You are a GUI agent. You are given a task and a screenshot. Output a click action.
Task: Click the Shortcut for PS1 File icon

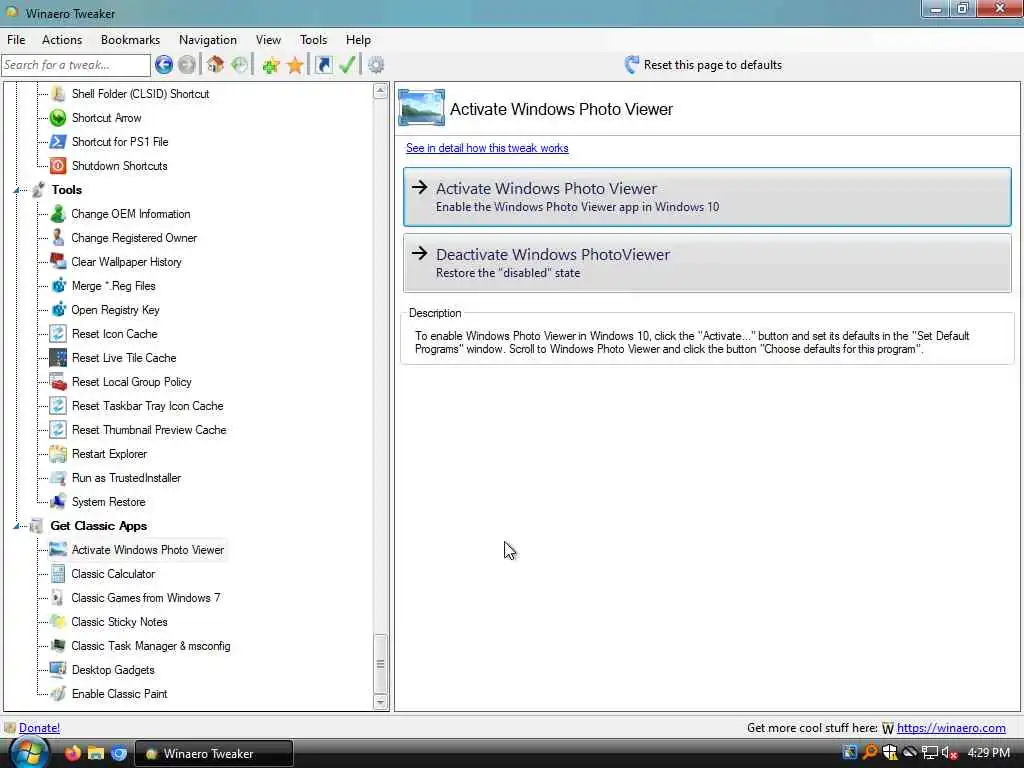coord(58,142)
